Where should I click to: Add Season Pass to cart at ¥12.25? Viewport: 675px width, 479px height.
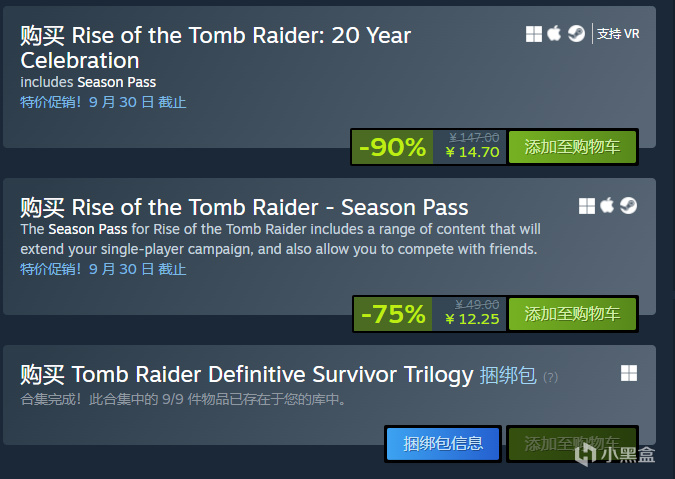click(x=572, y=314)
